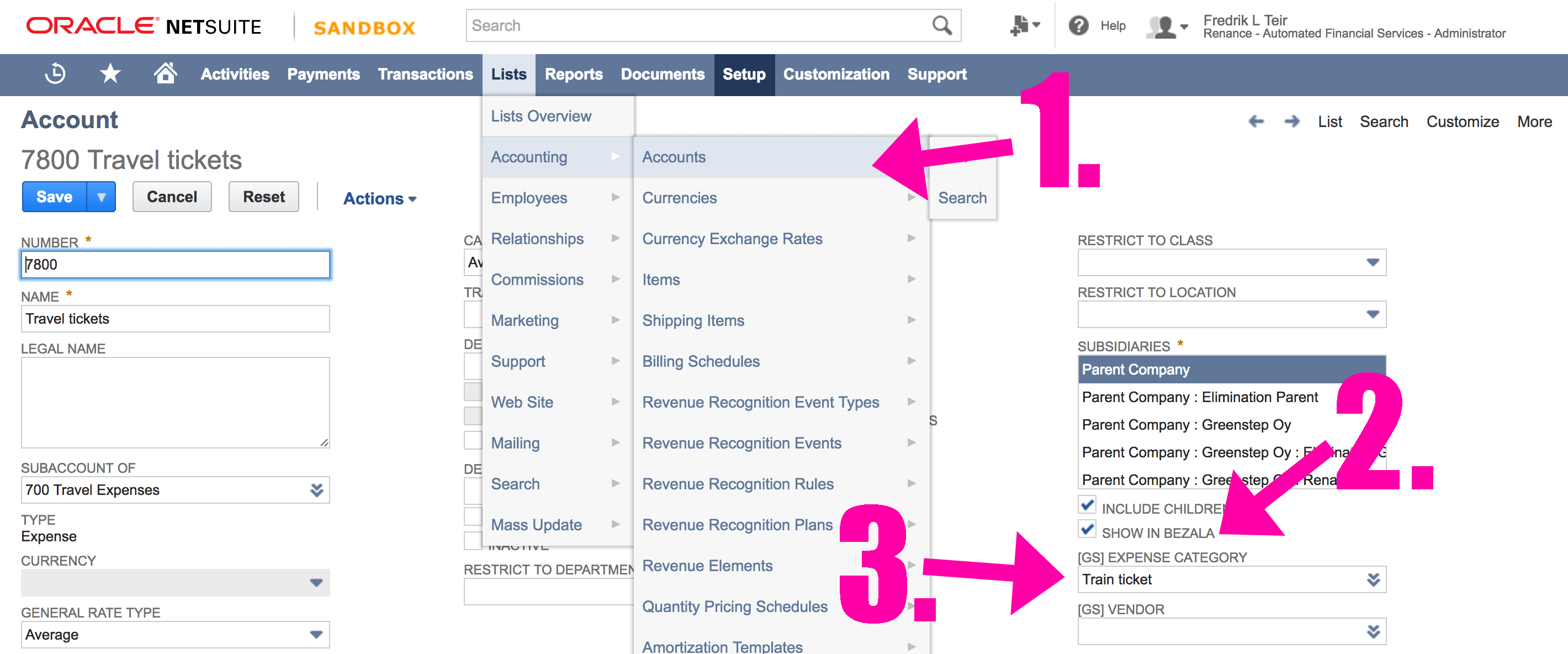Select Revenue Recognition Rules entry

tap(781, 484)
